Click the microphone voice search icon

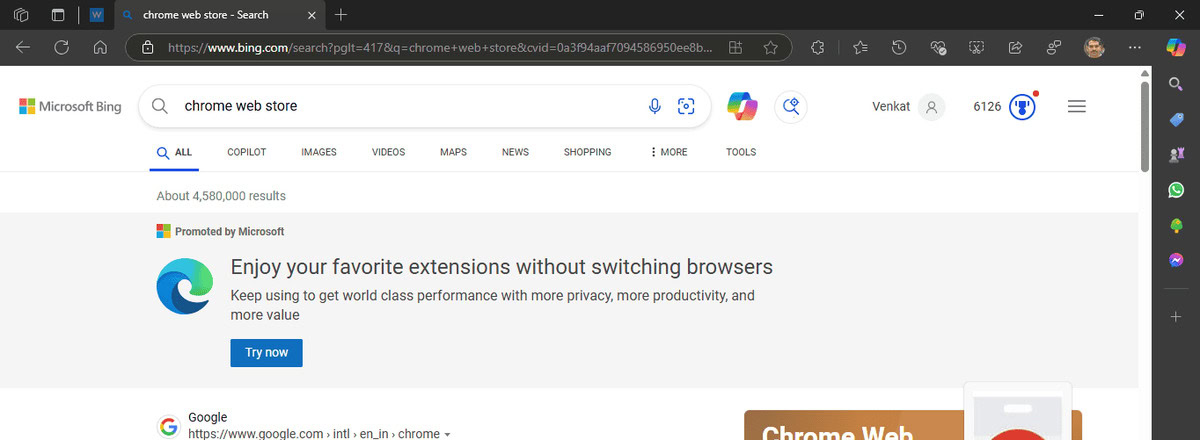[x=655, y=106]
